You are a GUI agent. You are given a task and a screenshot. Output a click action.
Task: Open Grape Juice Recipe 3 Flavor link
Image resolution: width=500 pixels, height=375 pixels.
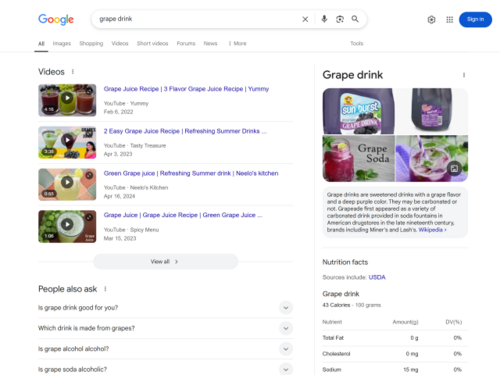pos(186,89)
